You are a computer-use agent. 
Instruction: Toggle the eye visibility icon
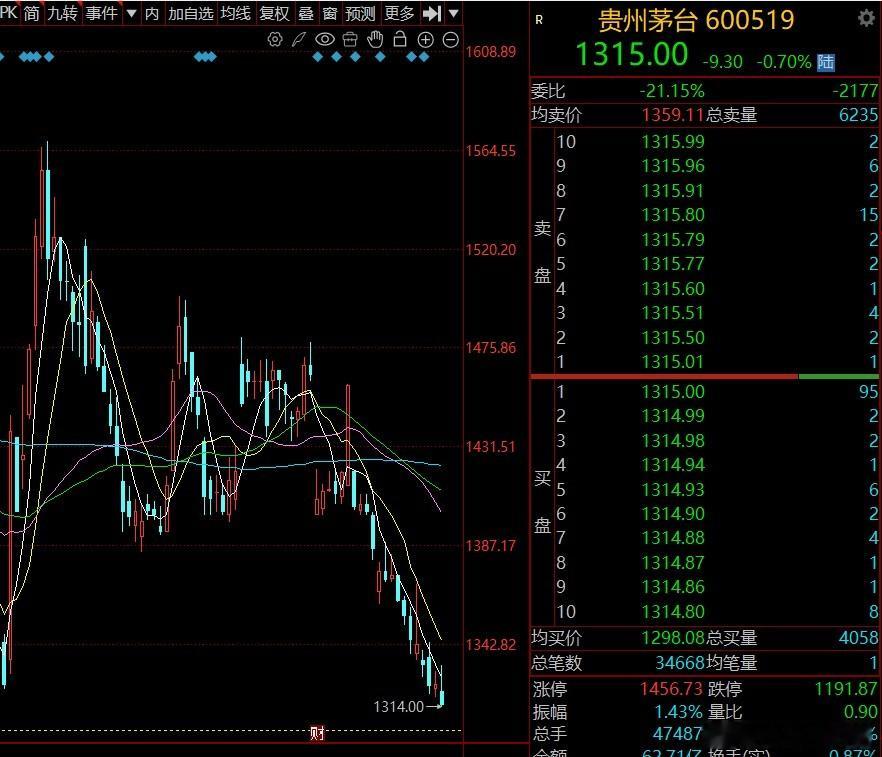[x=325, y=39]
